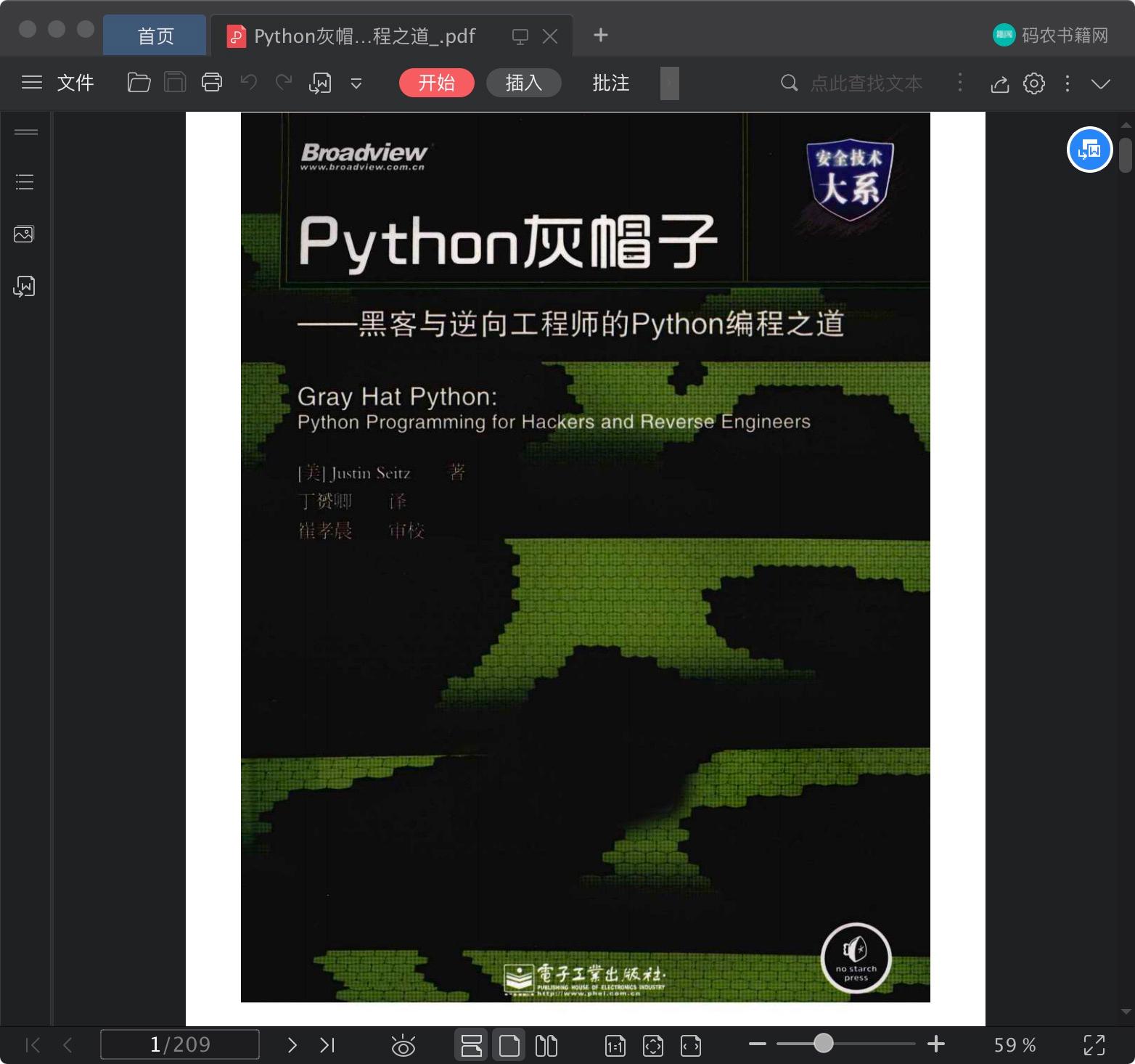Click the scrollbar down arrow
This screenshot has width=1135, height=1064.
pos(1126,1011)
